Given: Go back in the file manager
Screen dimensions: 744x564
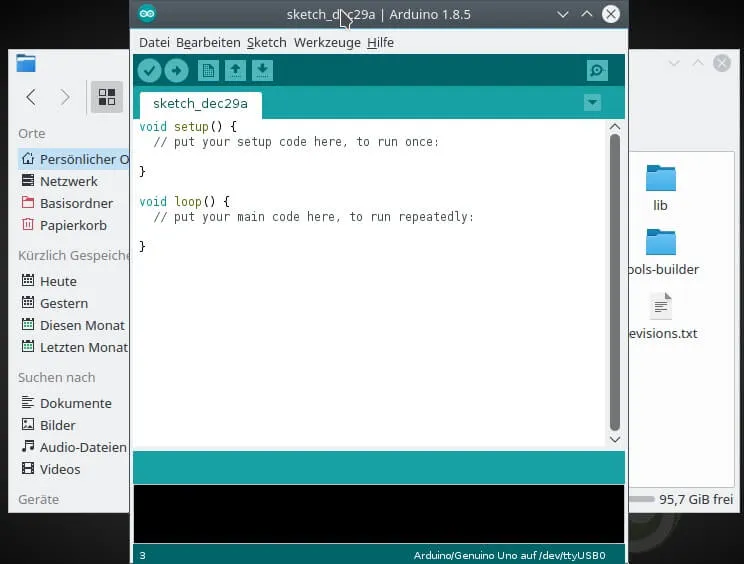Looking at the screenshot, I should click(x=31, y=97).
